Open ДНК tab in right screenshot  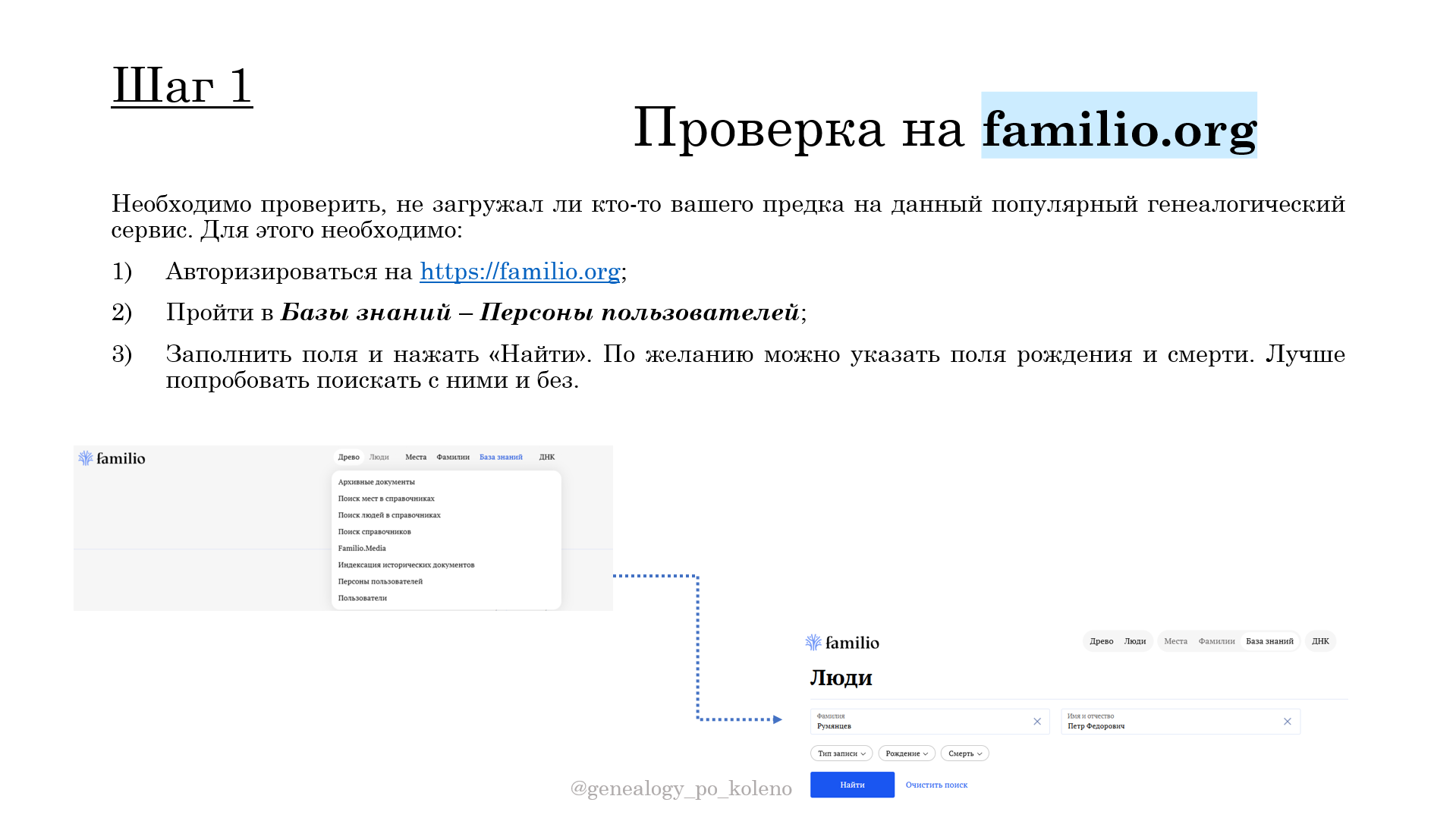click(1320, 641)
